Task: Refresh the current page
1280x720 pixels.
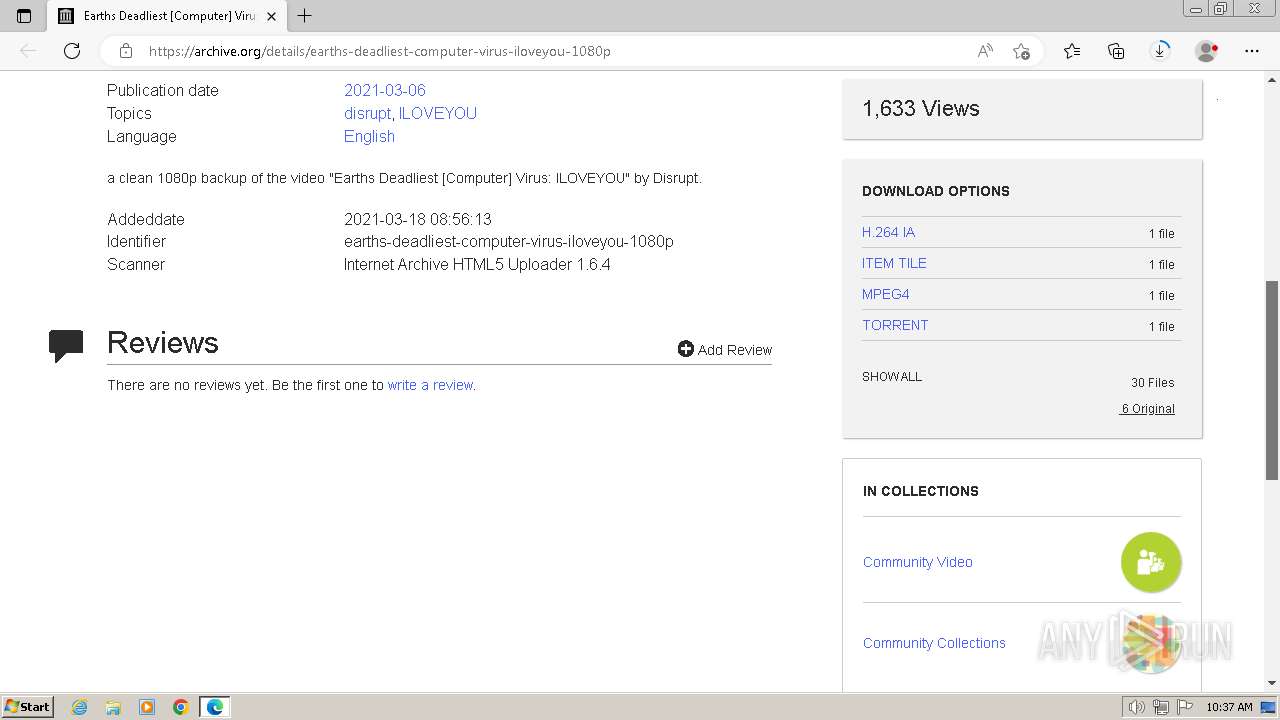Action: (x=72, y=51)
